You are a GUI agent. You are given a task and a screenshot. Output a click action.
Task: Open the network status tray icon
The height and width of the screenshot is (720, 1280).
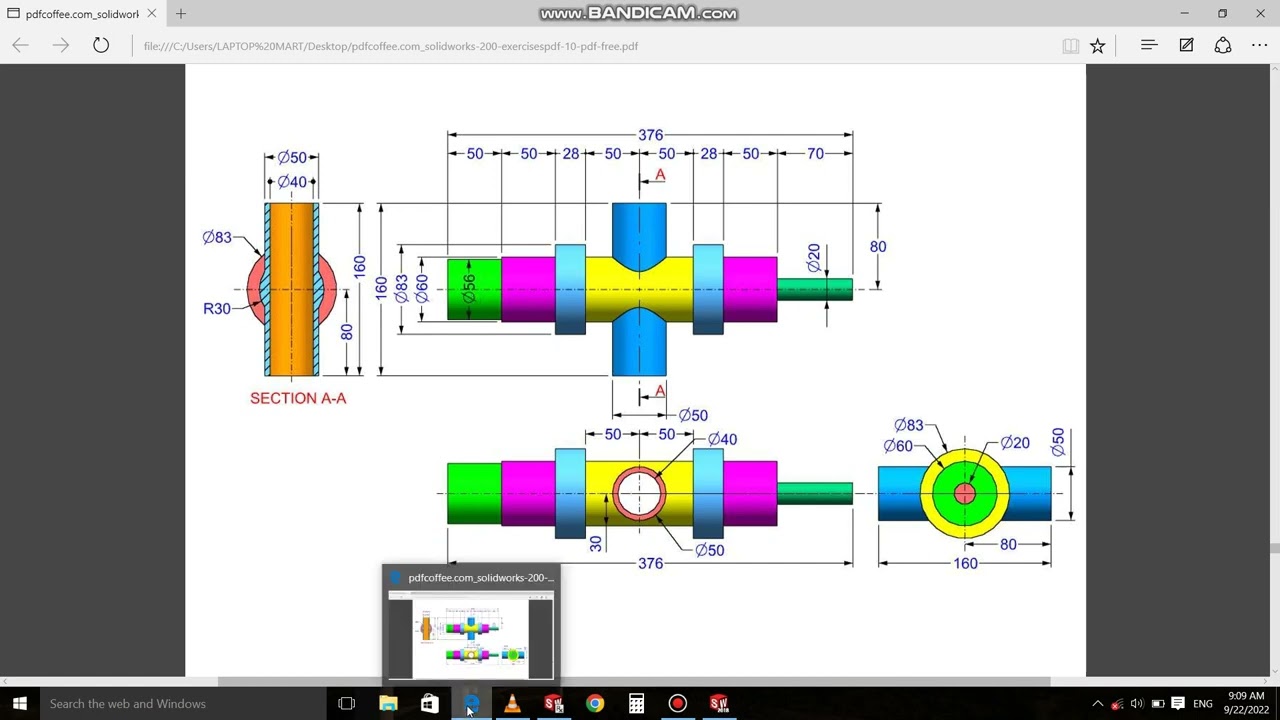coord(1117,704)
